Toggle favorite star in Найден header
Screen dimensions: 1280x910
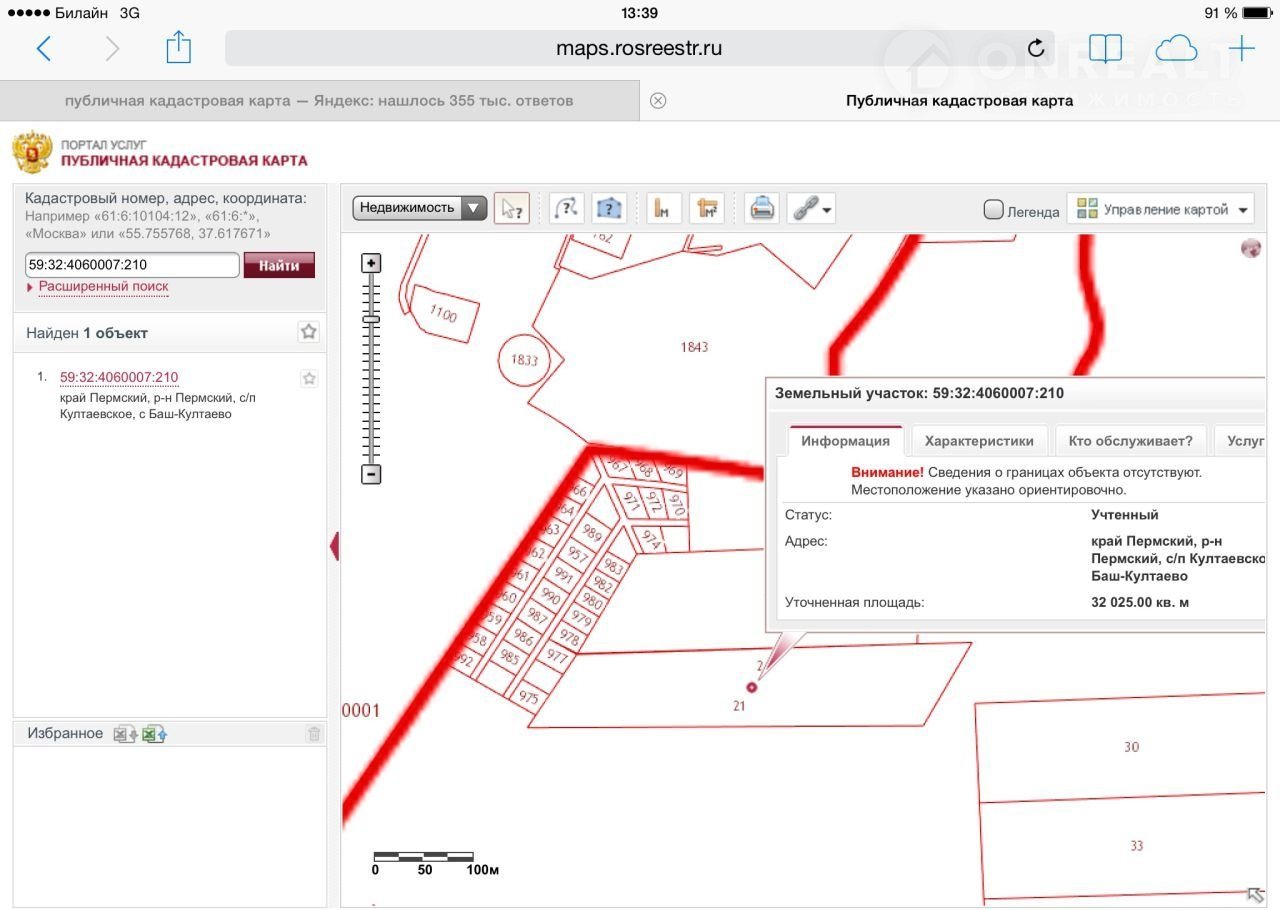tap(309, 332)
